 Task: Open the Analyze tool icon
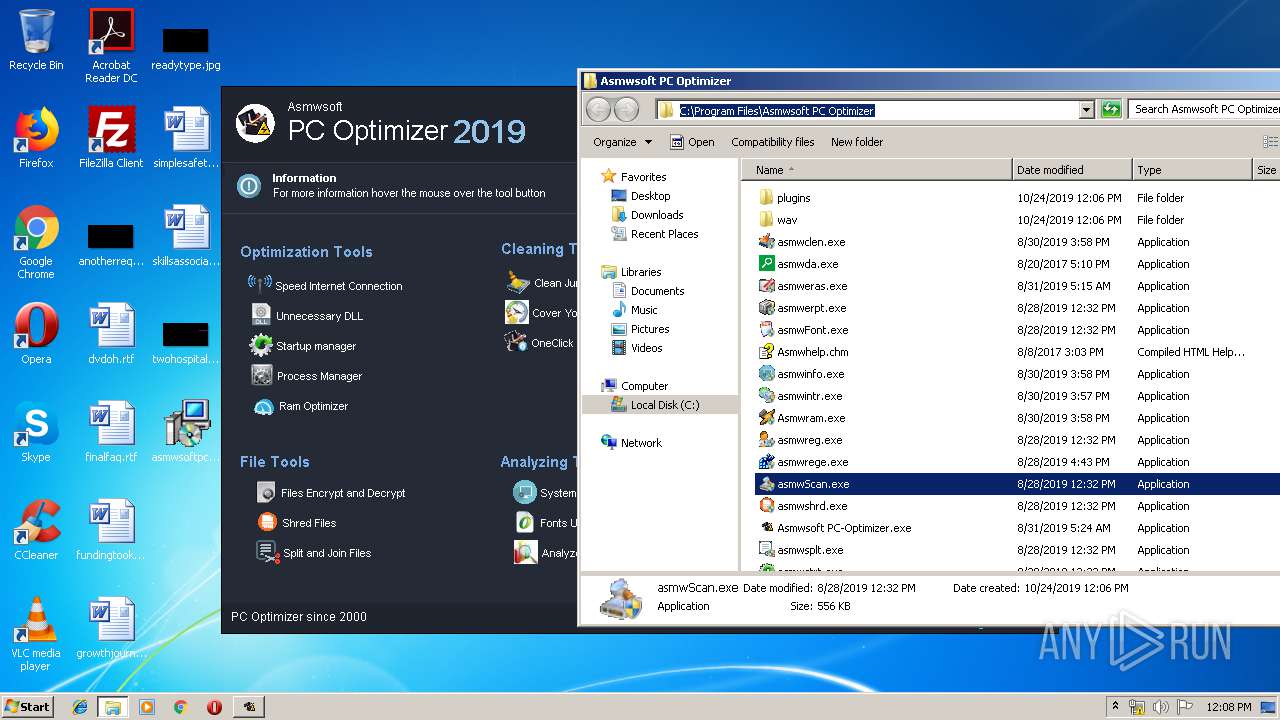tap(525, 552)
